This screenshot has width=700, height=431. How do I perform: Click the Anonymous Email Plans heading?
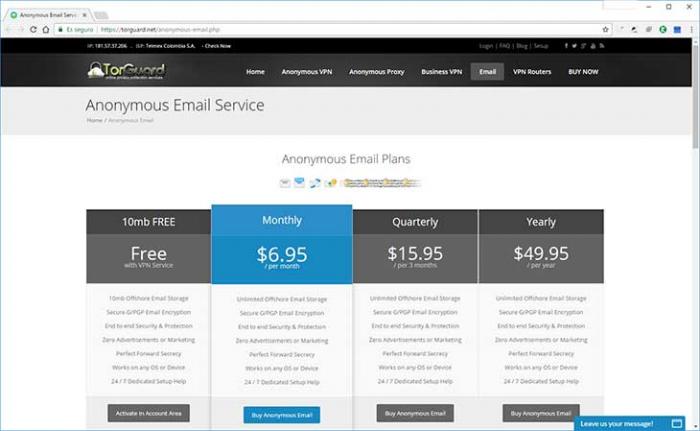pyautogui.click(x=346, y=159)
